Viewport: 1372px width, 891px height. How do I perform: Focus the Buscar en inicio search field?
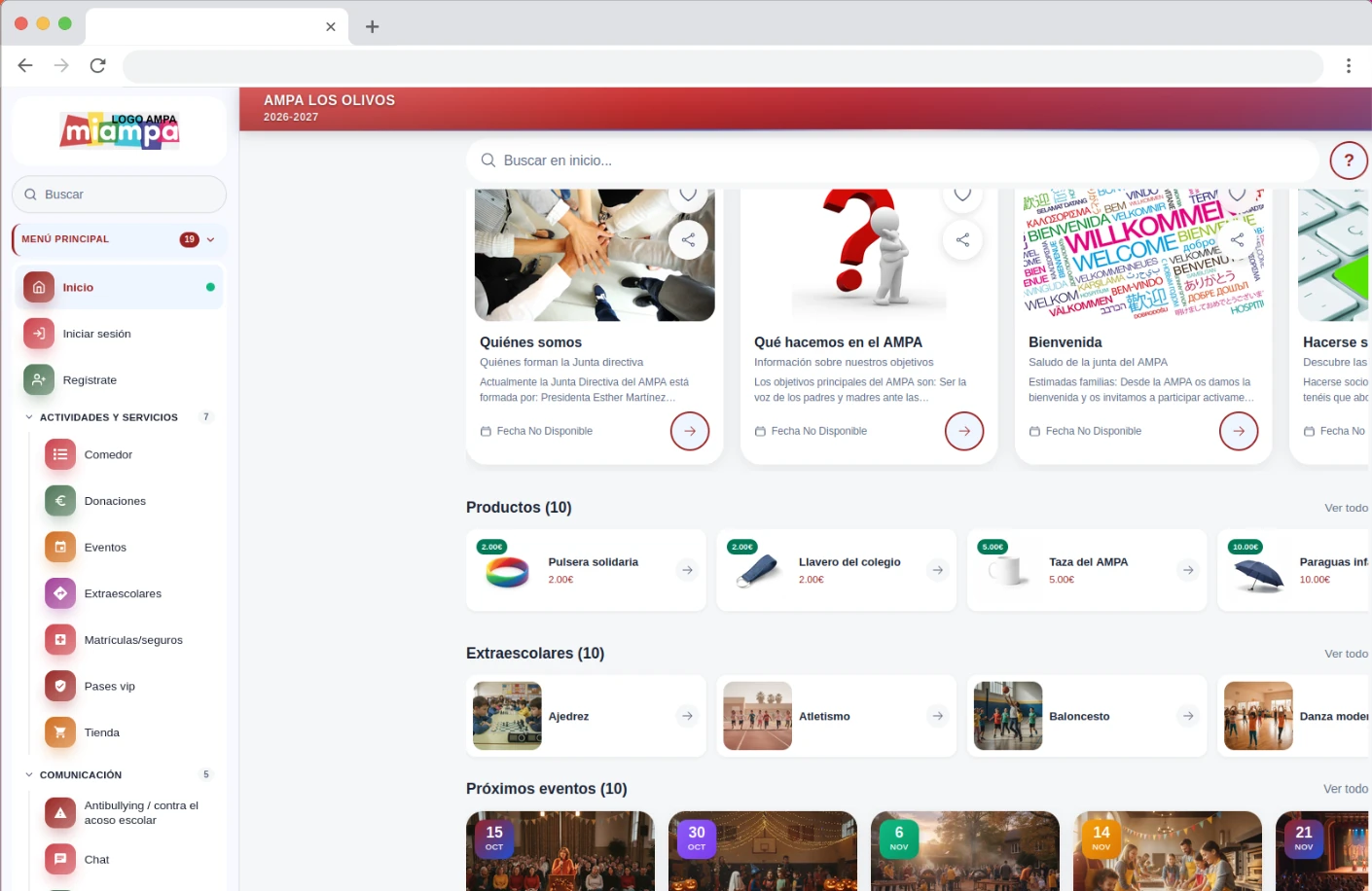(x=892, y=160)
